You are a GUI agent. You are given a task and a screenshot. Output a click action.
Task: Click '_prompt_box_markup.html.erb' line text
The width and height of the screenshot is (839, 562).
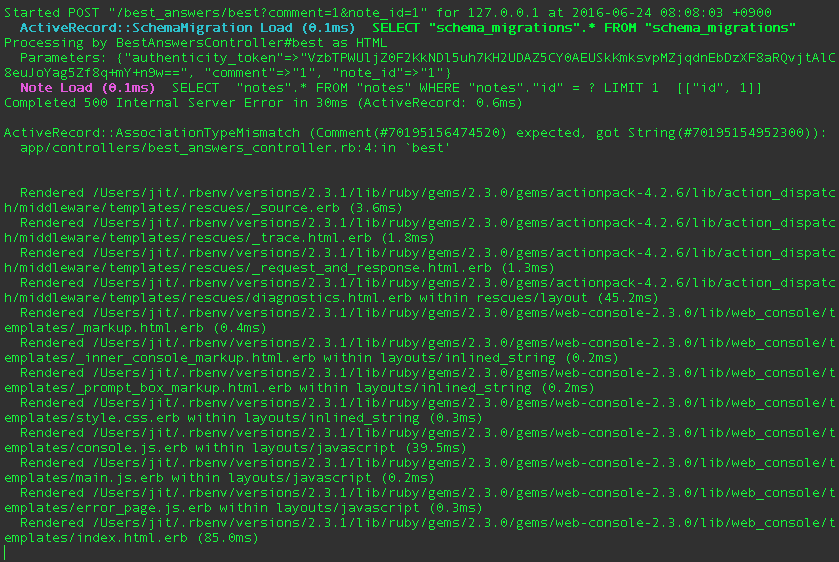(x=186, y=387)
